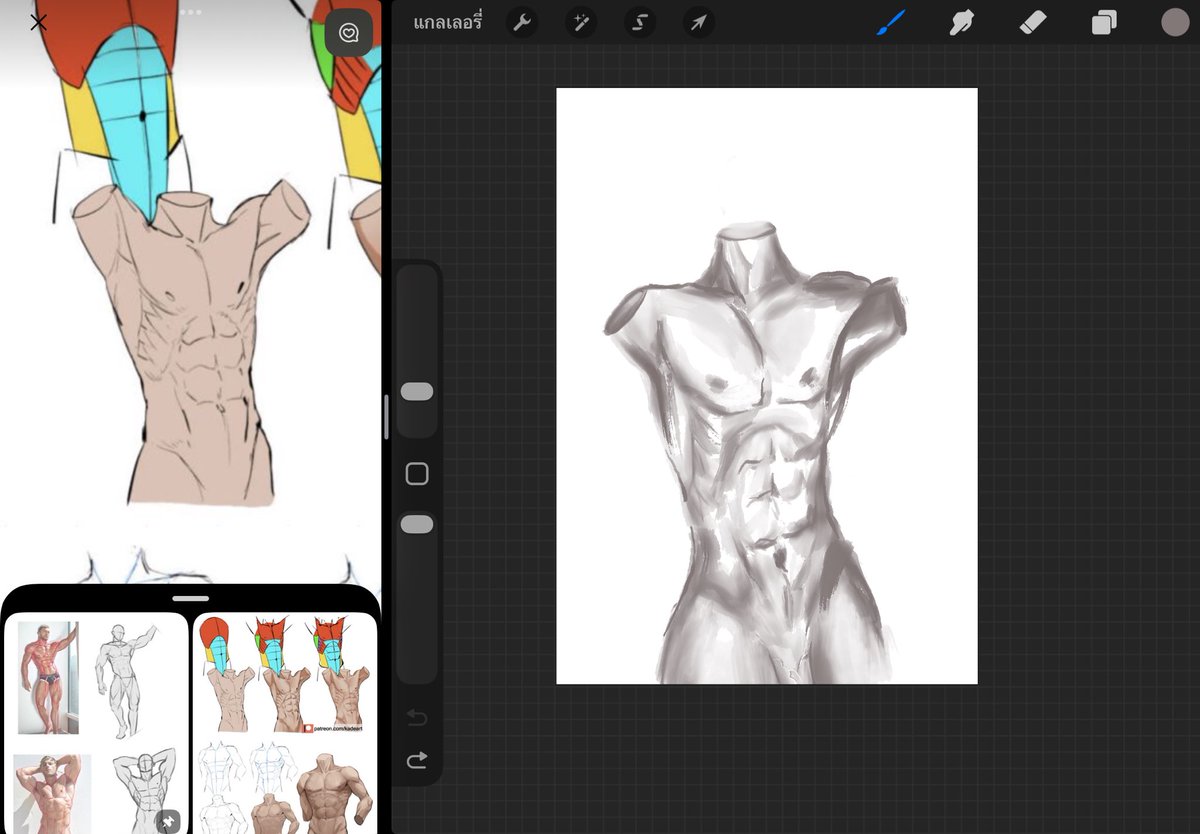
Task: Tap the Procreate drawing canvas
Action: point(766,386)
